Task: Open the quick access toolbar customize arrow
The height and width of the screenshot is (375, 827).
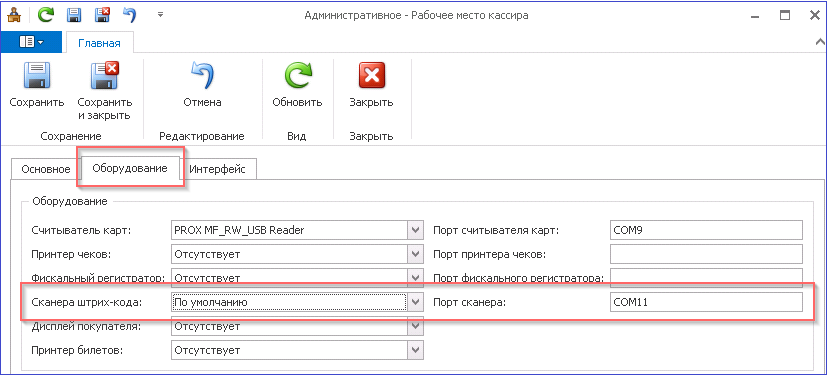Action: (161, 15)
